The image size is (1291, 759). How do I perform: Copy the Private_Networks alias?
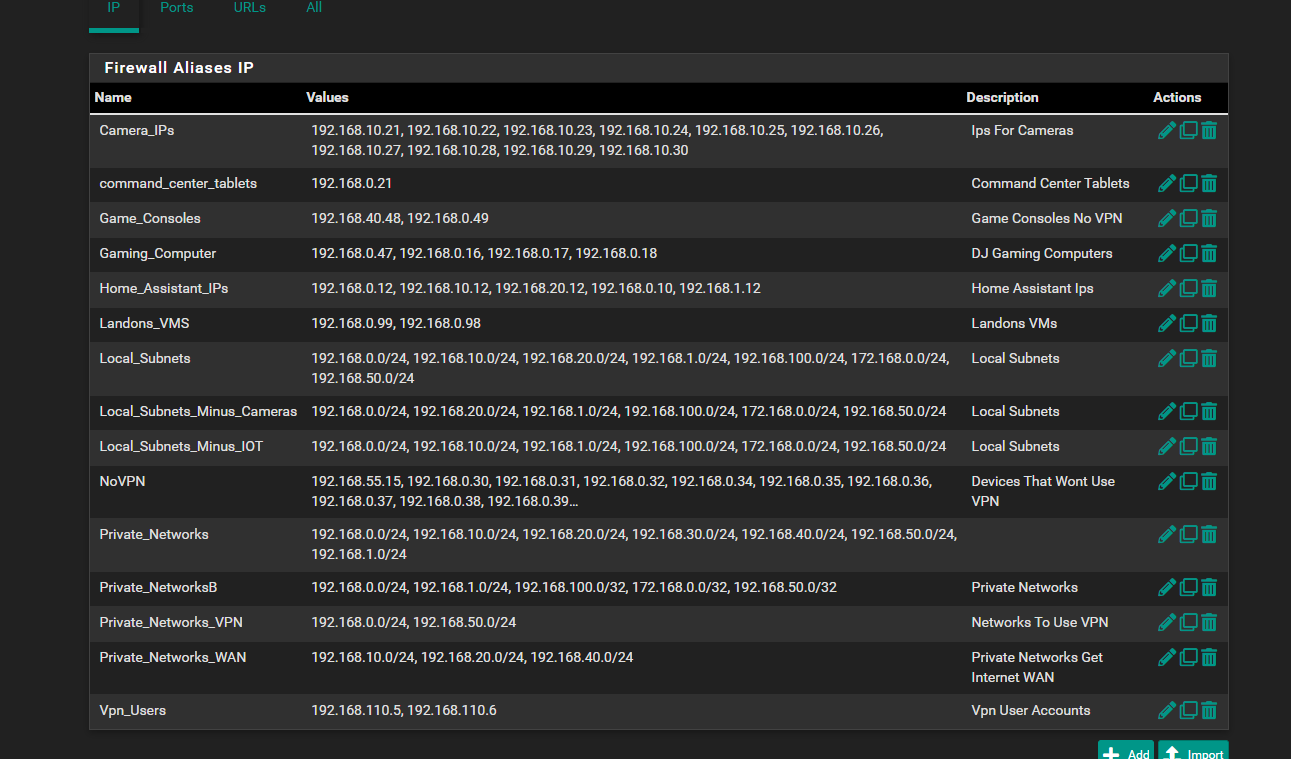tap(1188, 534)
